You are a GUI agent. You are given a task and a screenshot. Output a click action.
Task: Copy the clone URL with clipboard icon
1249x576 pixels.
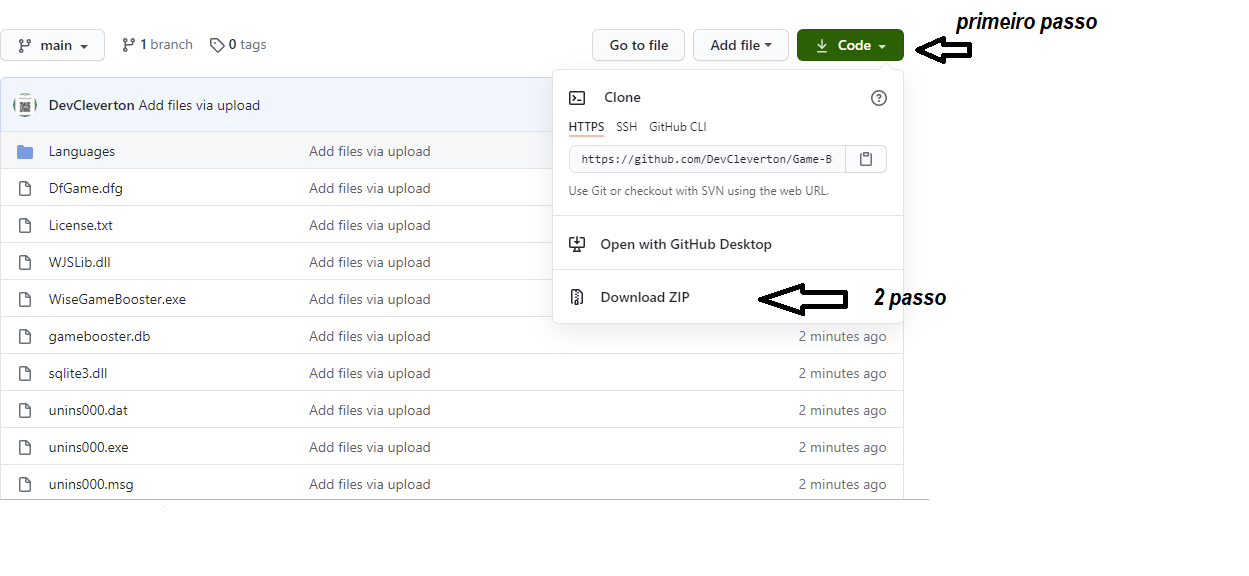click(x=866, y=159)
